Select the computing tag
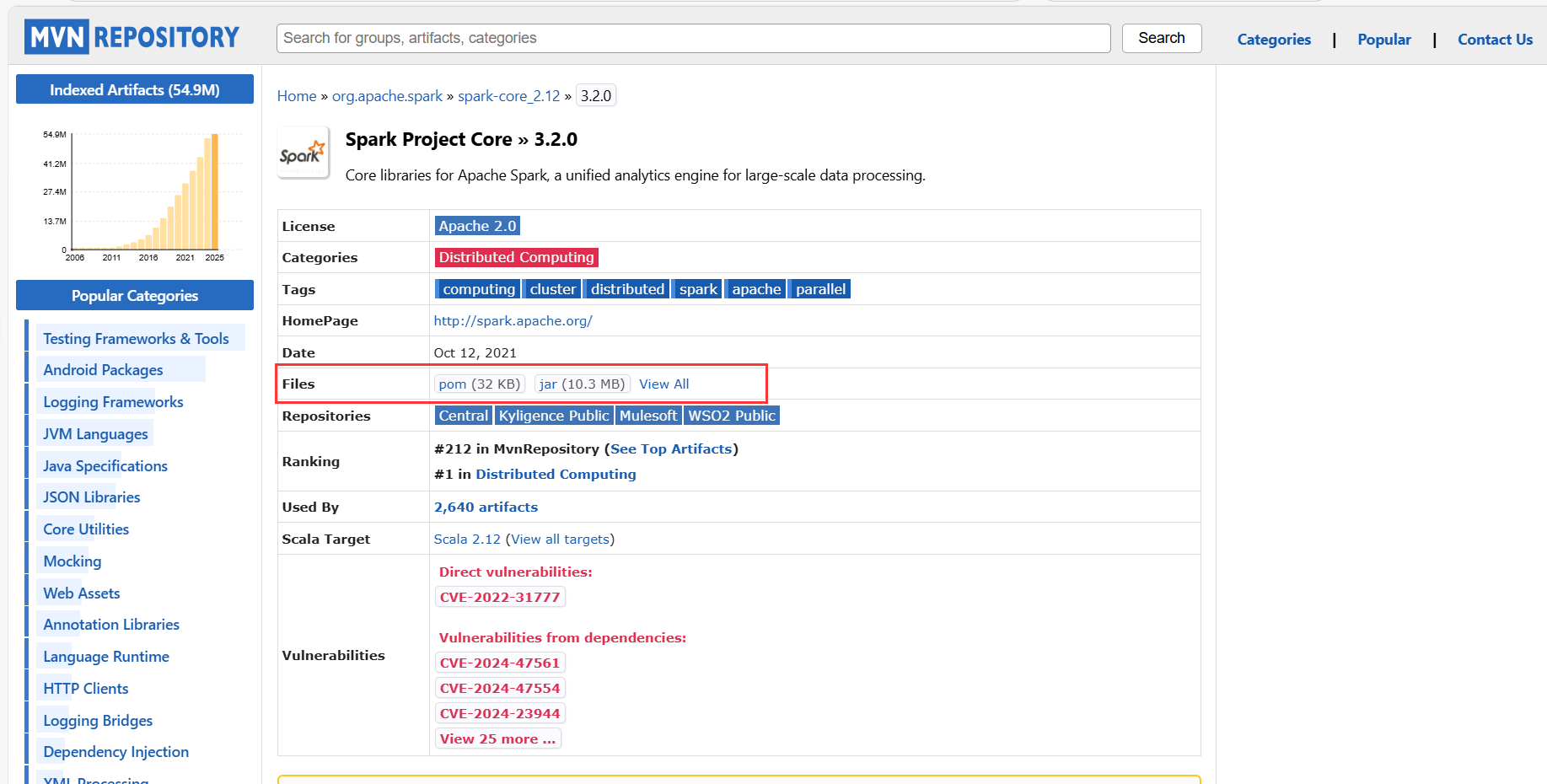This screenshot has width=1547, height=784. [478, 289]
